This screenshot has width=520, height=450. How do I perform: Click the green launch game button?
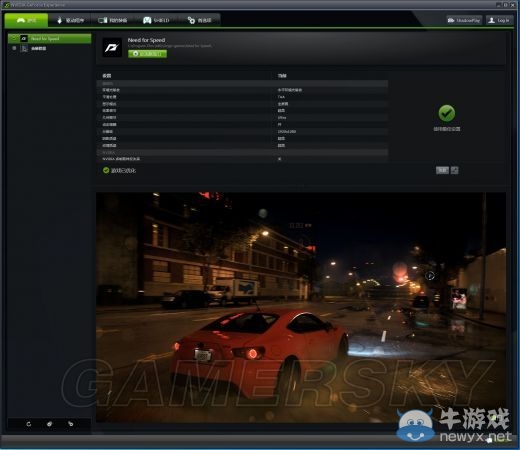(147, 54)
